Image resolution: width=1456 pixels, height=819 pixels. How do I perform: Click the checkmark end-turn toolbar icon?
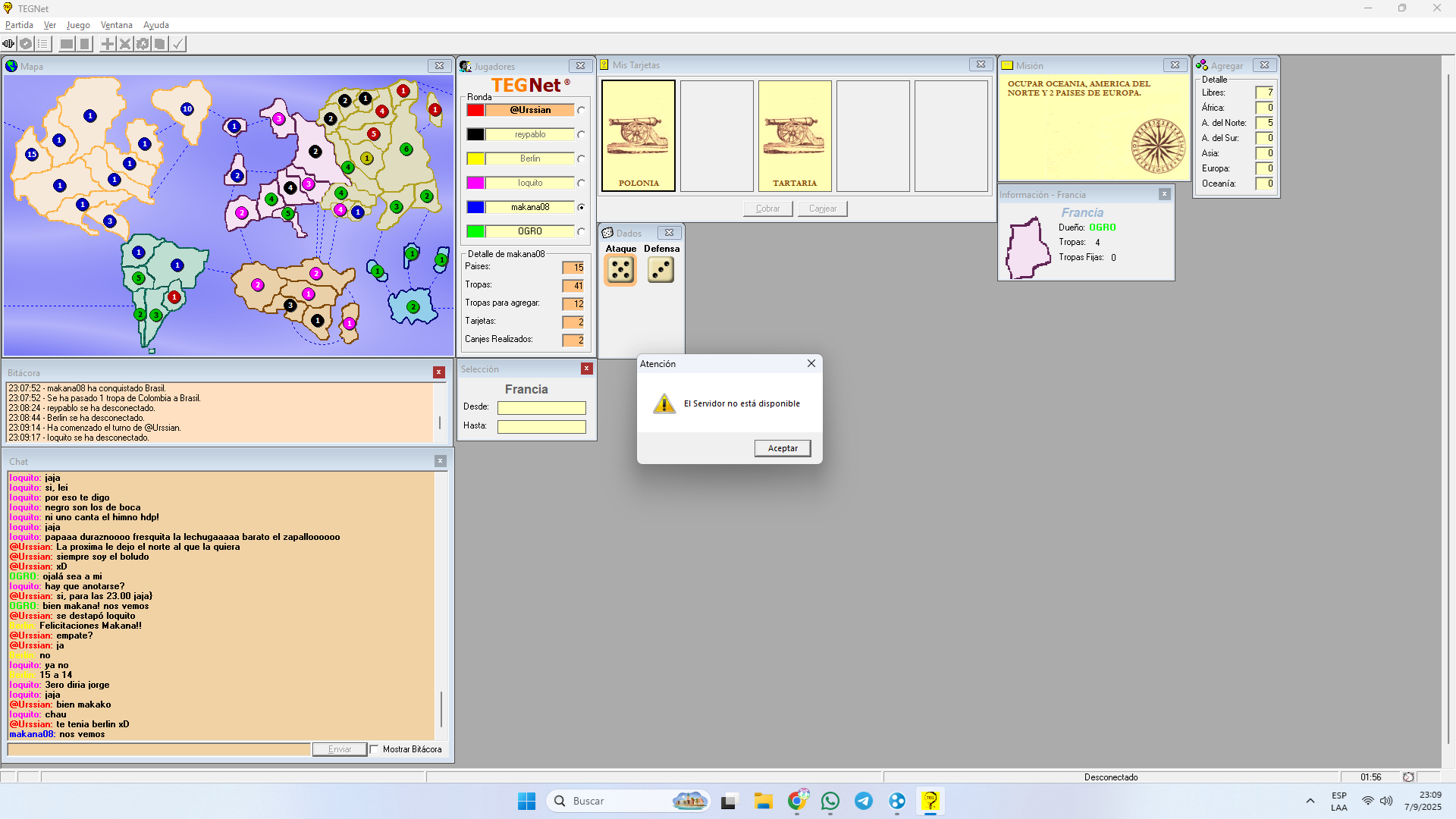click(177, 44)
